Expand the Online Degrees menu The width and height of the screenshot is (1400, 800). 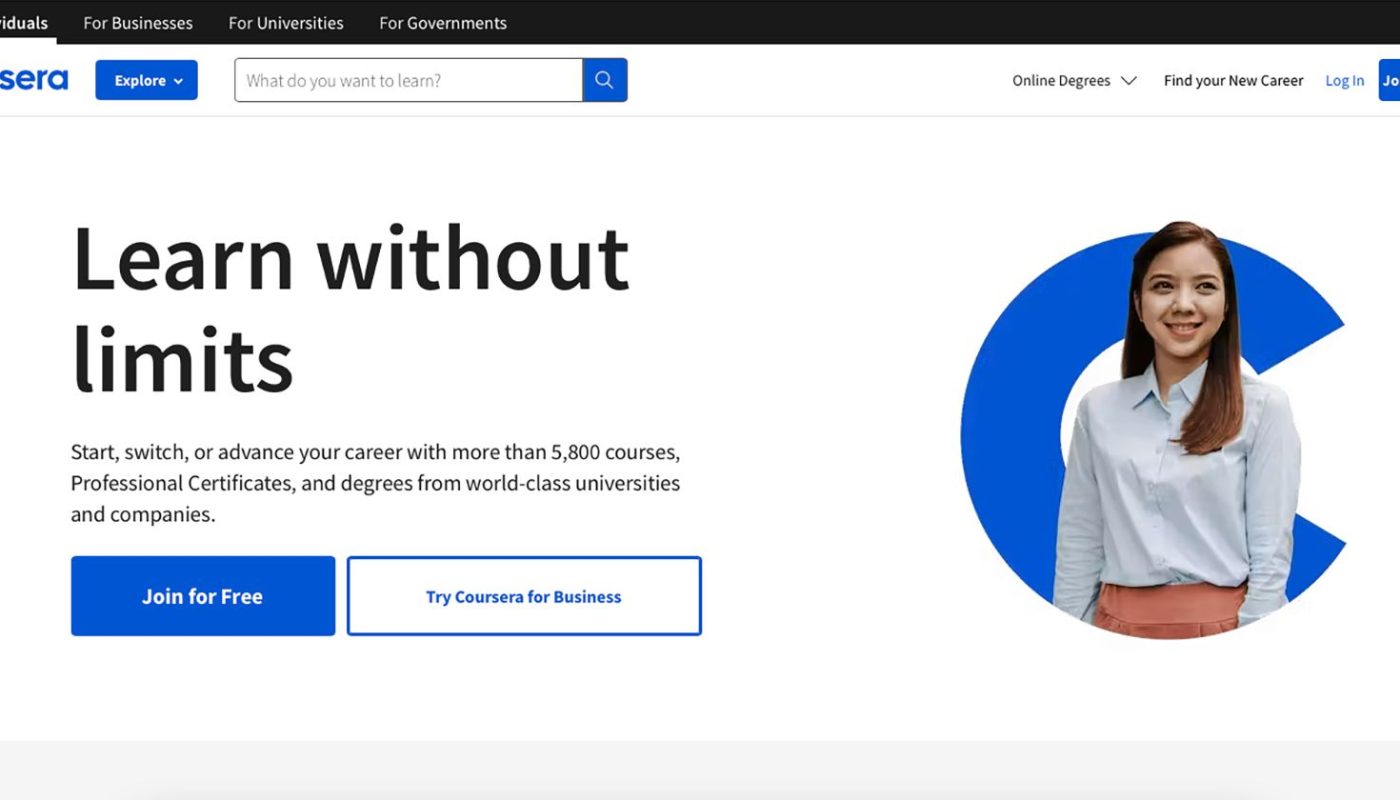(x=1074, y=81)
